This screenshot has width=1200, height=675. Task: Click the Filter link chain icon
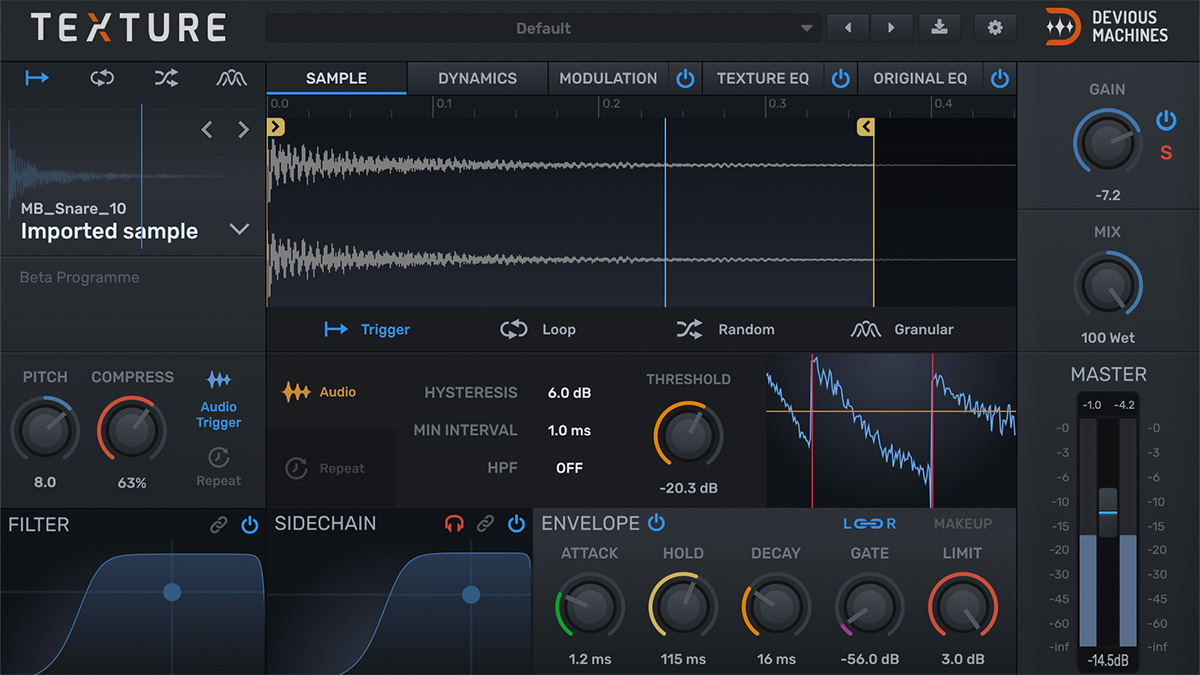coord(218,524)
